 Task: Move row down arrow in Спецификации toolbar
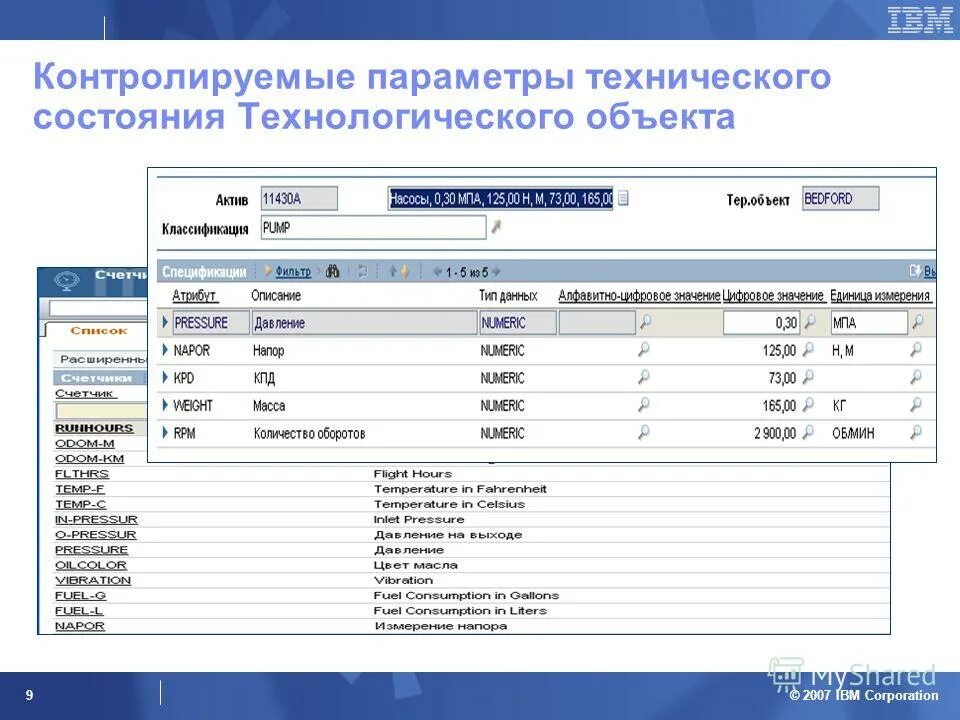(405, 271)
